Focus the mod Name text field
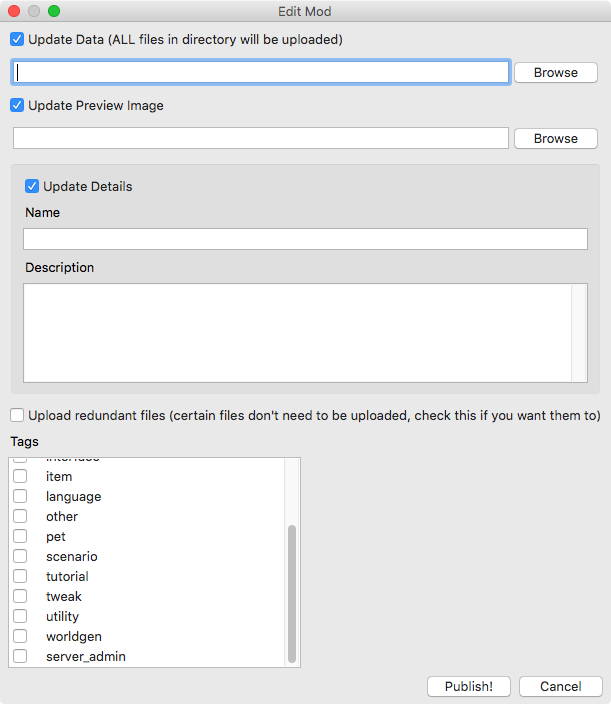This screenshot has width=611, height=704. click(x=305, y=239)
